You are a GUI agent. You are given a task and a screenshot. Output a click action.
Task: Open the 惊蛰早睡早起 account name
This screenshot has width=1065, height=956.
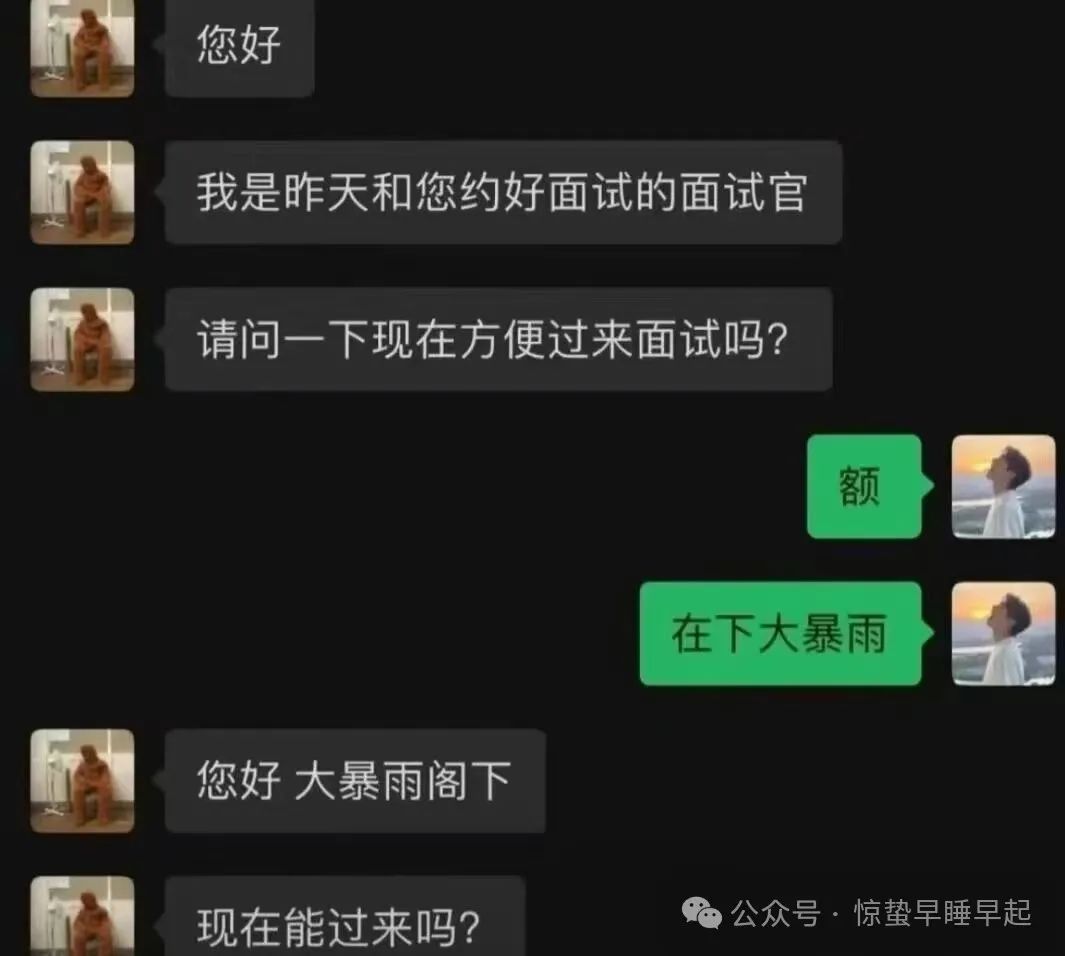pos(943,913)
